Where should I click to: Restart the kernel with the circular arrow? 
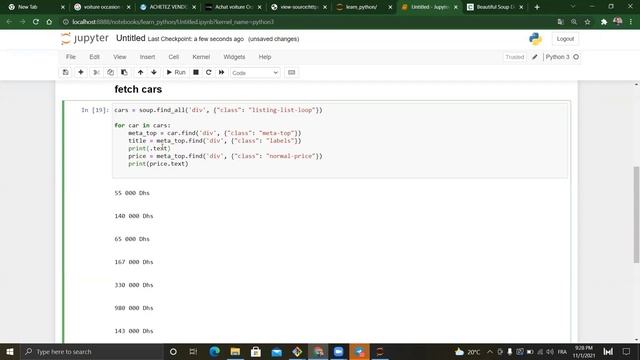click(209, 72)
